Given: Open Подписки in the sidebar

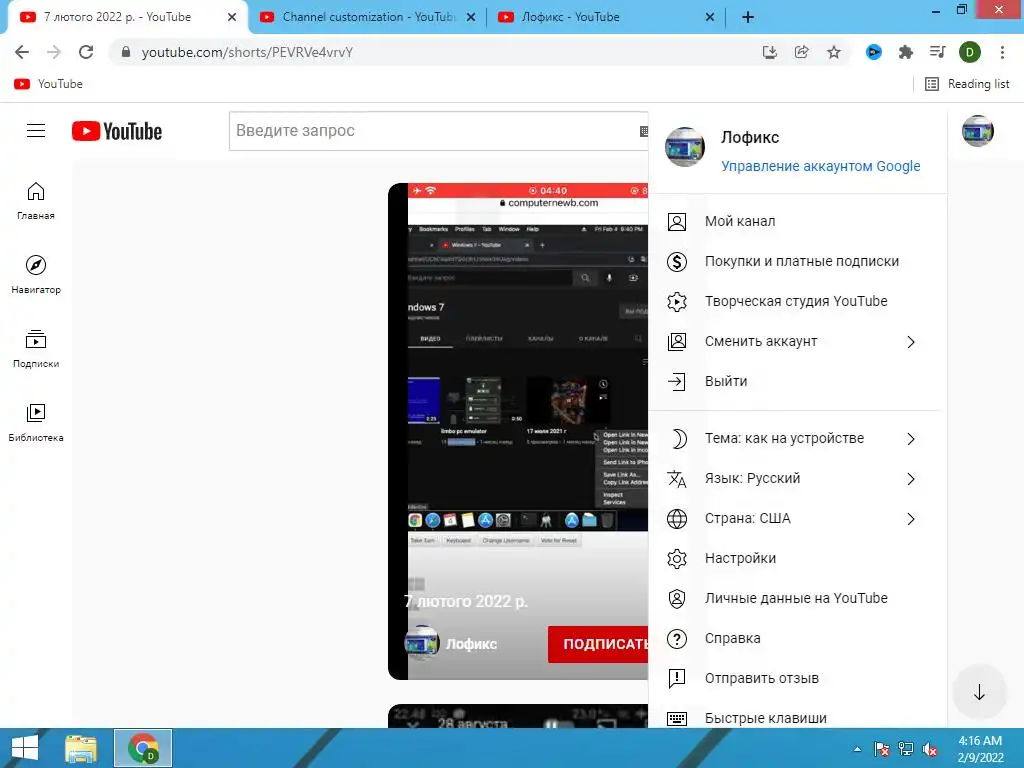Looking at the screenshot, I should point(36,349).
